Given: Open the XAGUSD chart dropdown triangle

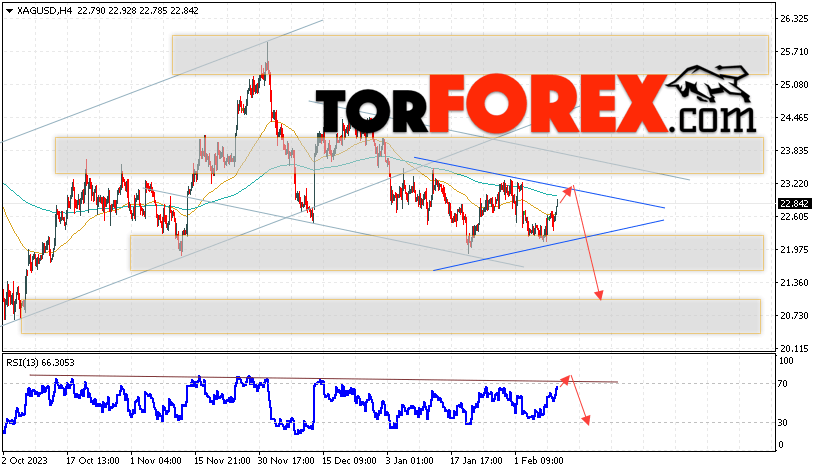Looking at the screenshot, I should tap(9, 11).
